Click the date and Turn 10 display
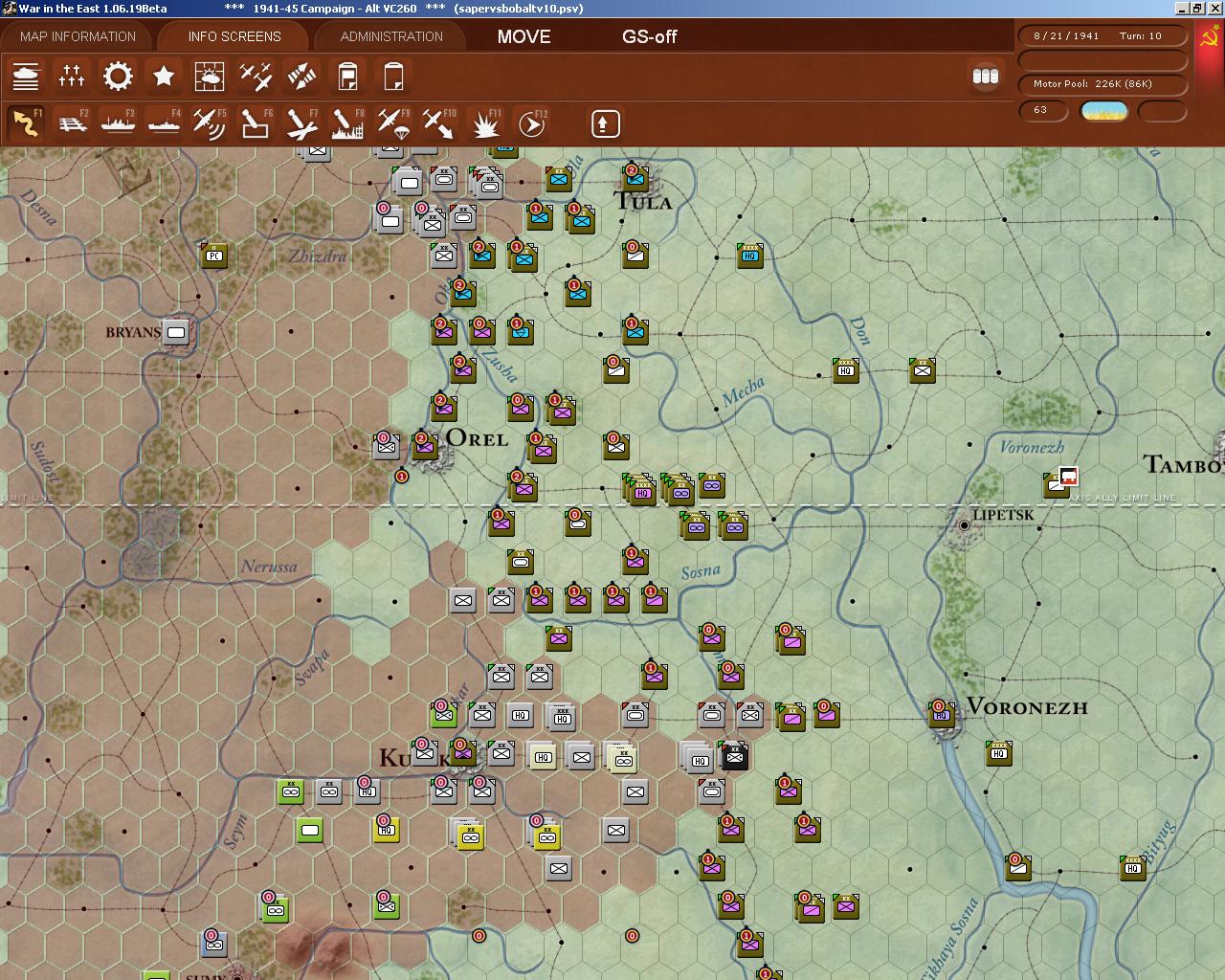 [1102, 35]
